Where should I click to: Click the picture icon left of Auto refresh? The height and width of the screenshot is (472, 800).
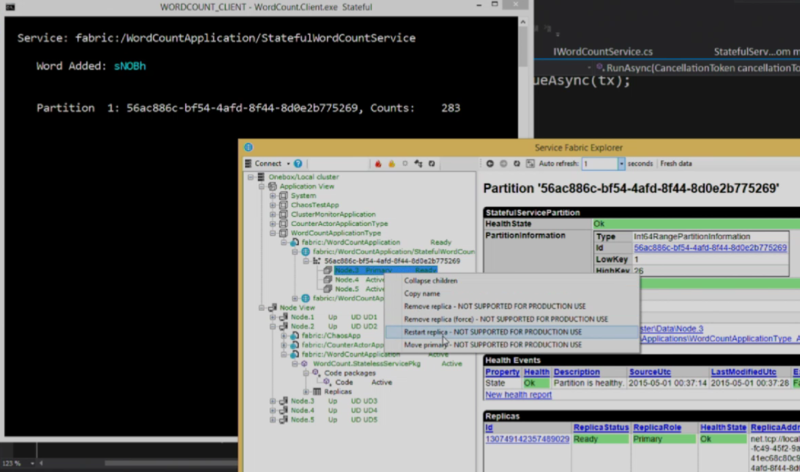tap(530, 163)
